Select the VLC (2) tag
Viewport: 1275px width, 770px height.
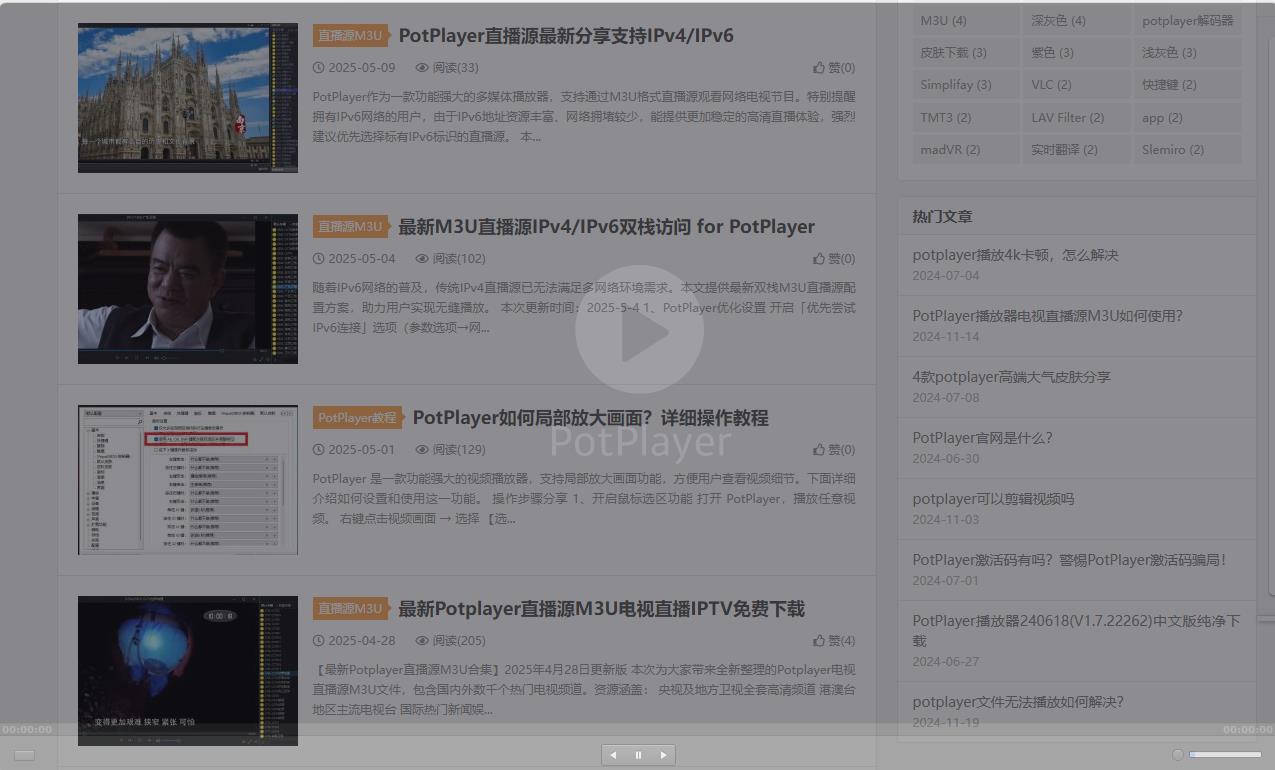tap(1076, 85)
